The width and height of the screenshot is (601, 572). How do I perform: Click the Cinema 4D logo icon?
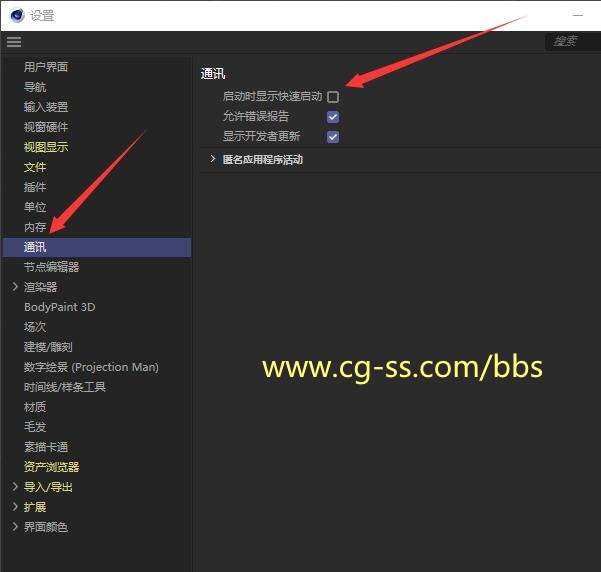click(x=15, y=15)
